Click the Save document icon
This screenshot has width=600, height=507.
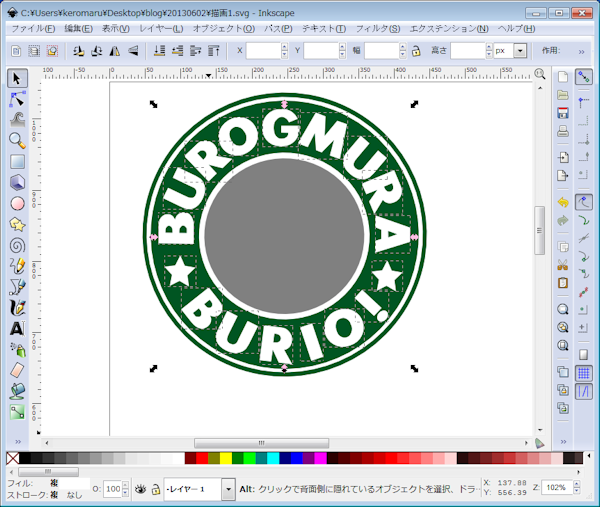pos(563,113)
